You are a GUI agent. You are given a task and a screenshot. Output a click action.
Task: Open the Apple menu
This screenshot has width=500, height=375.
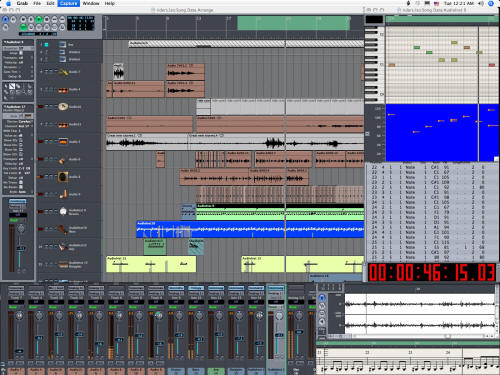8,3
